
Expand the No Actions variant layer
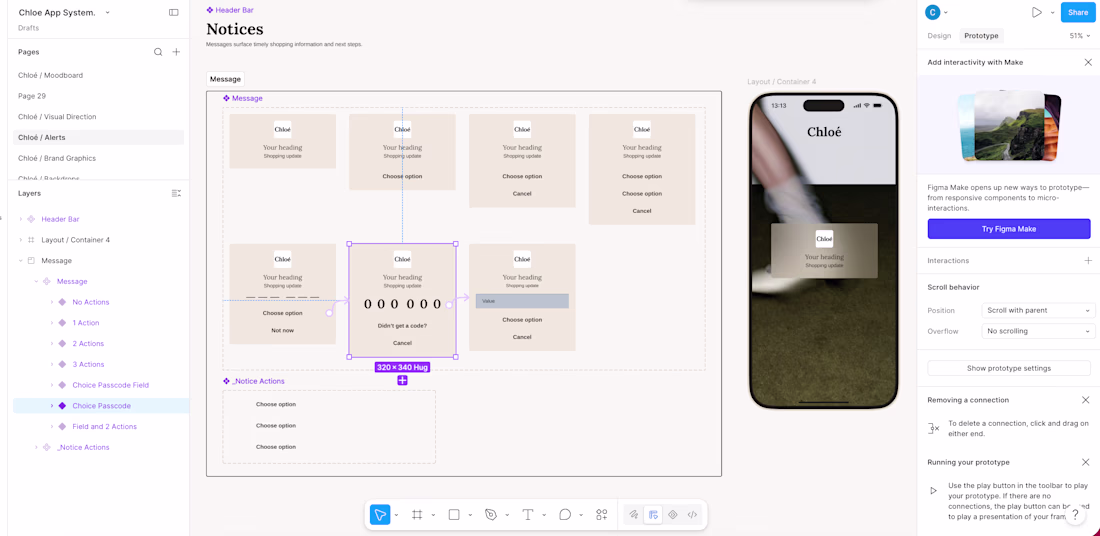click(51, 302)
